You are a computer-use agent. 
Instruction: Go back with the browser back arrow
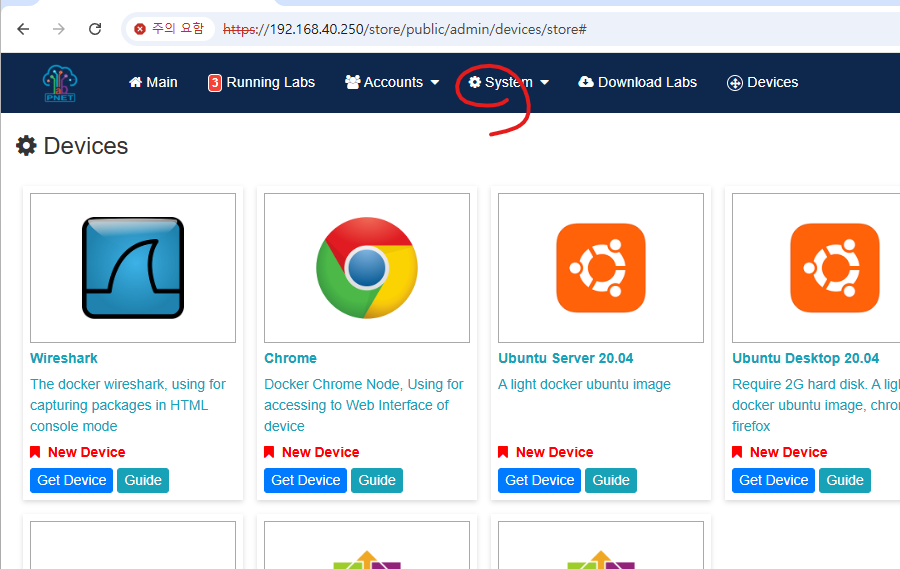pyautogui.click(x=23, y=29)
